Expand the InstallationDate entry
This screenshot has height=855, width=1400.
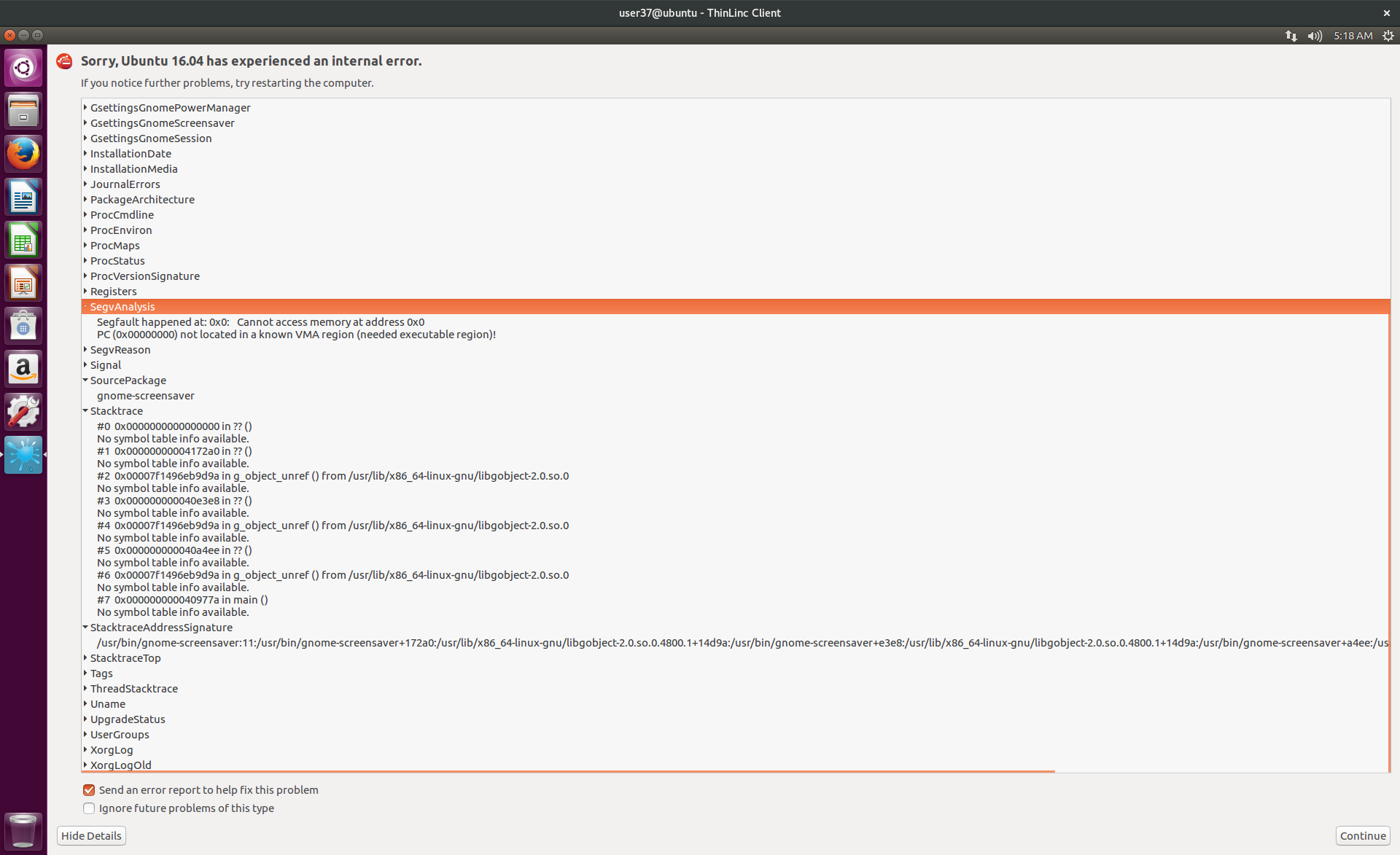tap(85, 153)
